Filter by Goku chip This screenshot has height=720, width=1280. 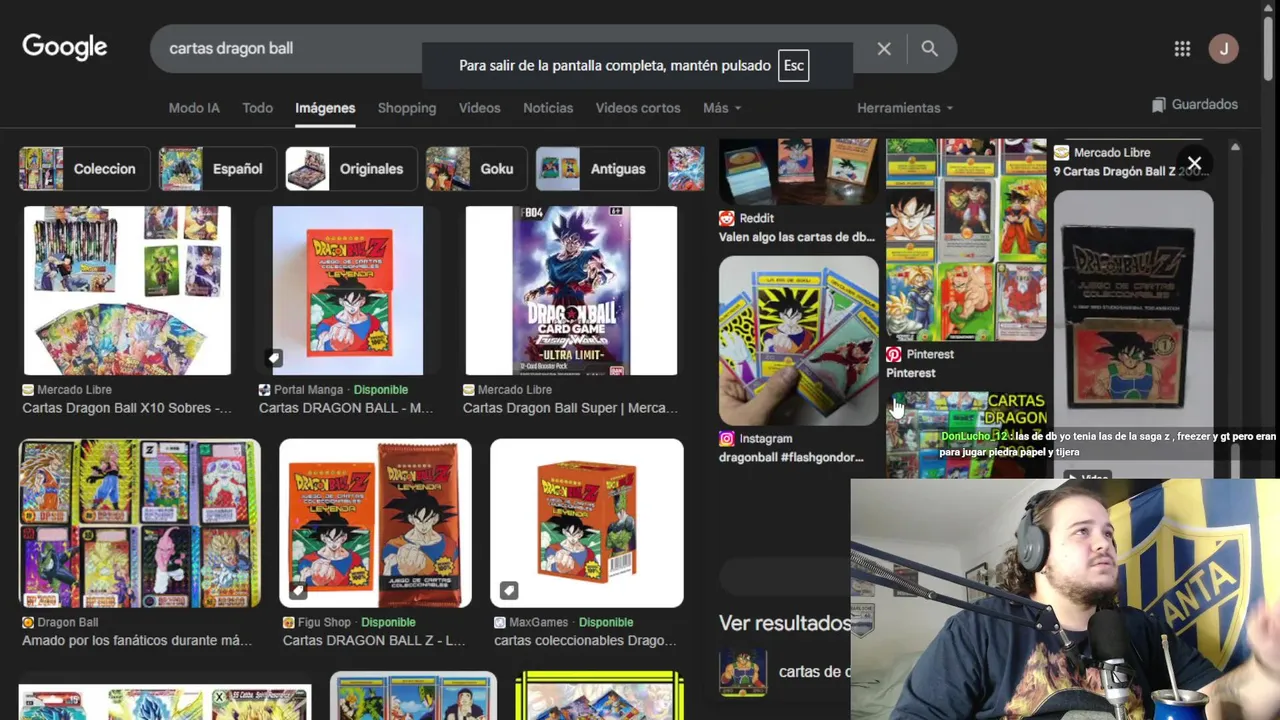(x=477, y=169)
